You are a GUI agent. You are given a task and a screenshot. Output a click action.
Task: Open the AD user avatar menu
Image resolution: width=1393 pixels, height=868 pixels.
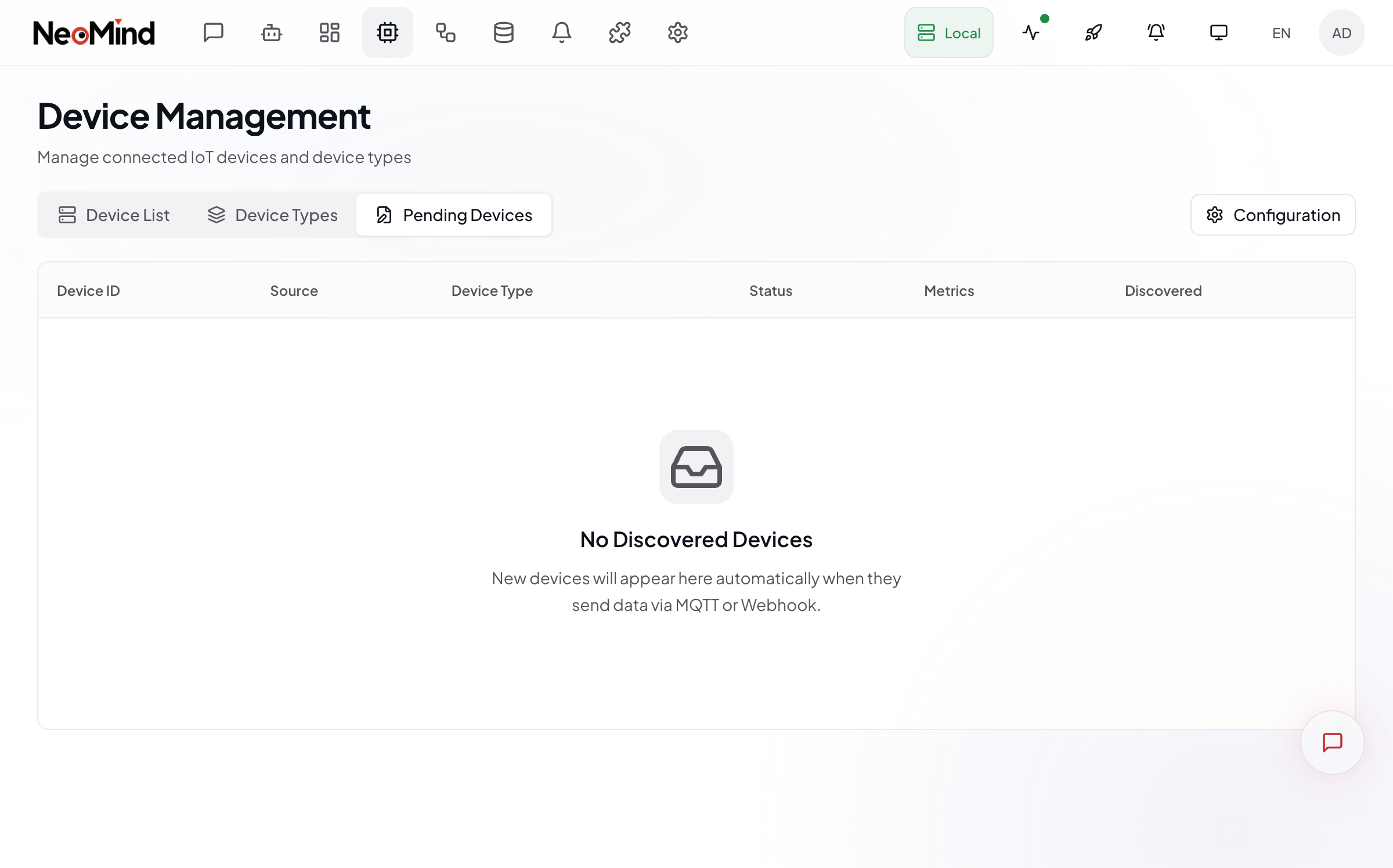[x=1342, y=33]
